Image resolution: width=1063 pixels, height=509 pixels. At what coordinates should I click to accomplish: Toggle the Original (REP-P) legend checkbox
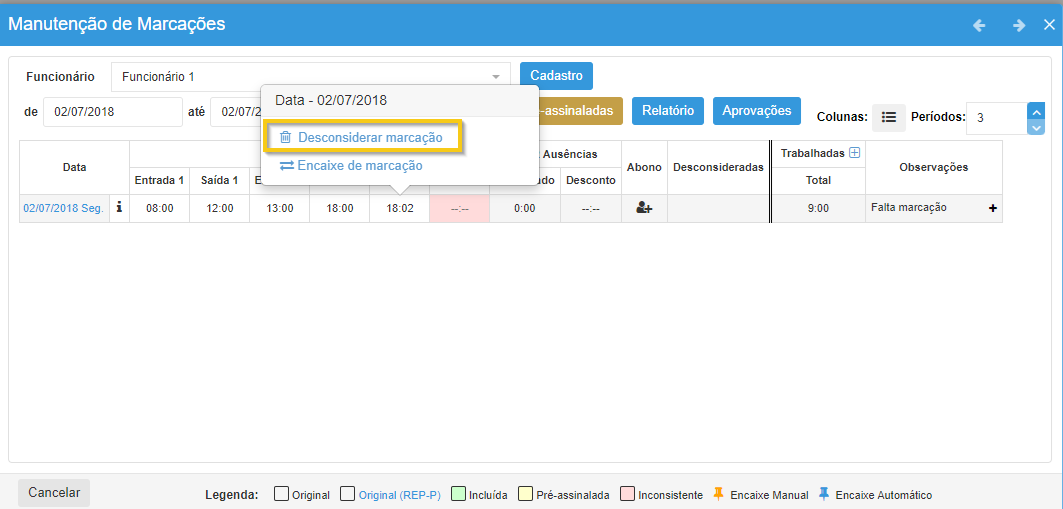[348, 494]
